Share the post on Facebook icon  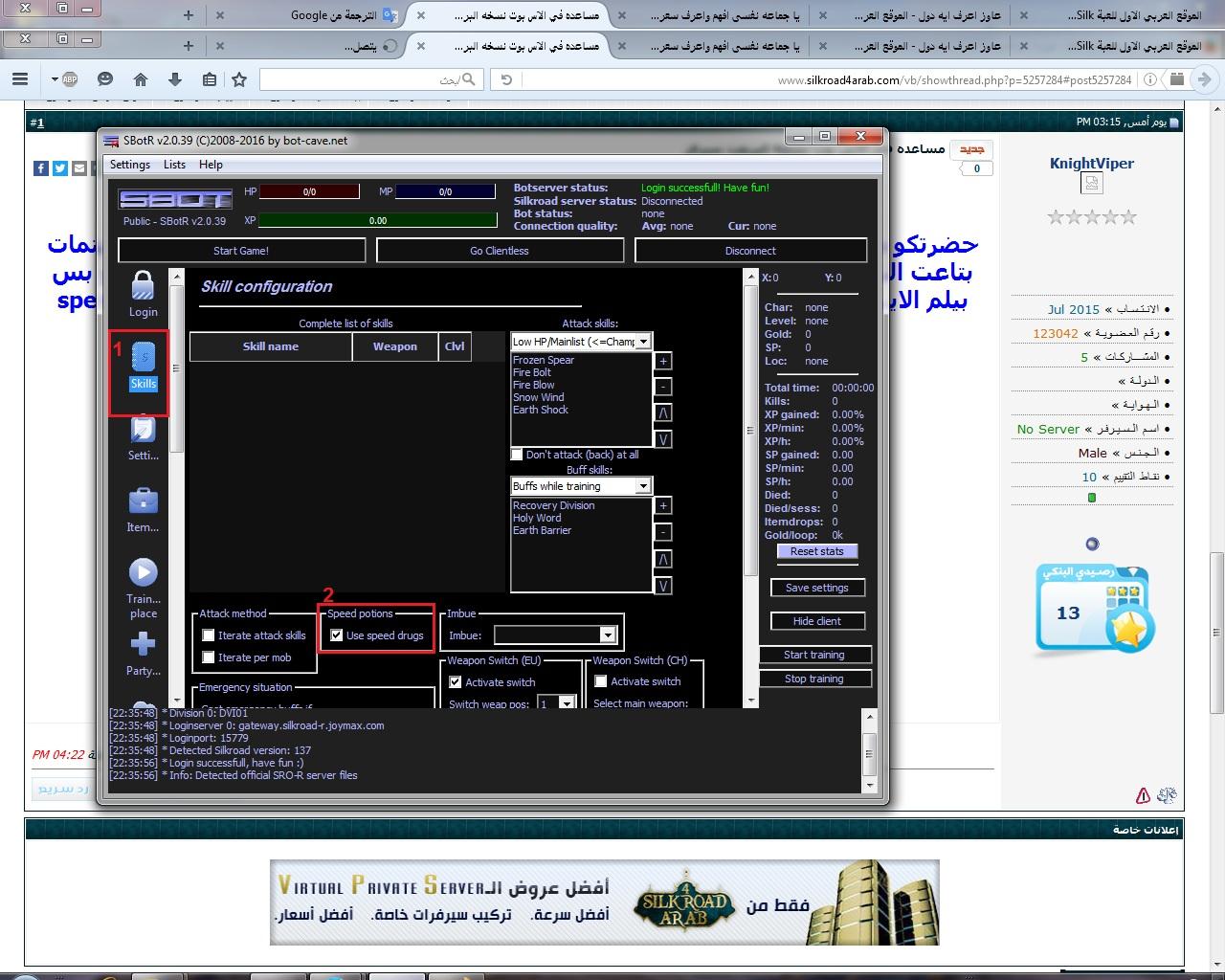click(x=41, y=168)
